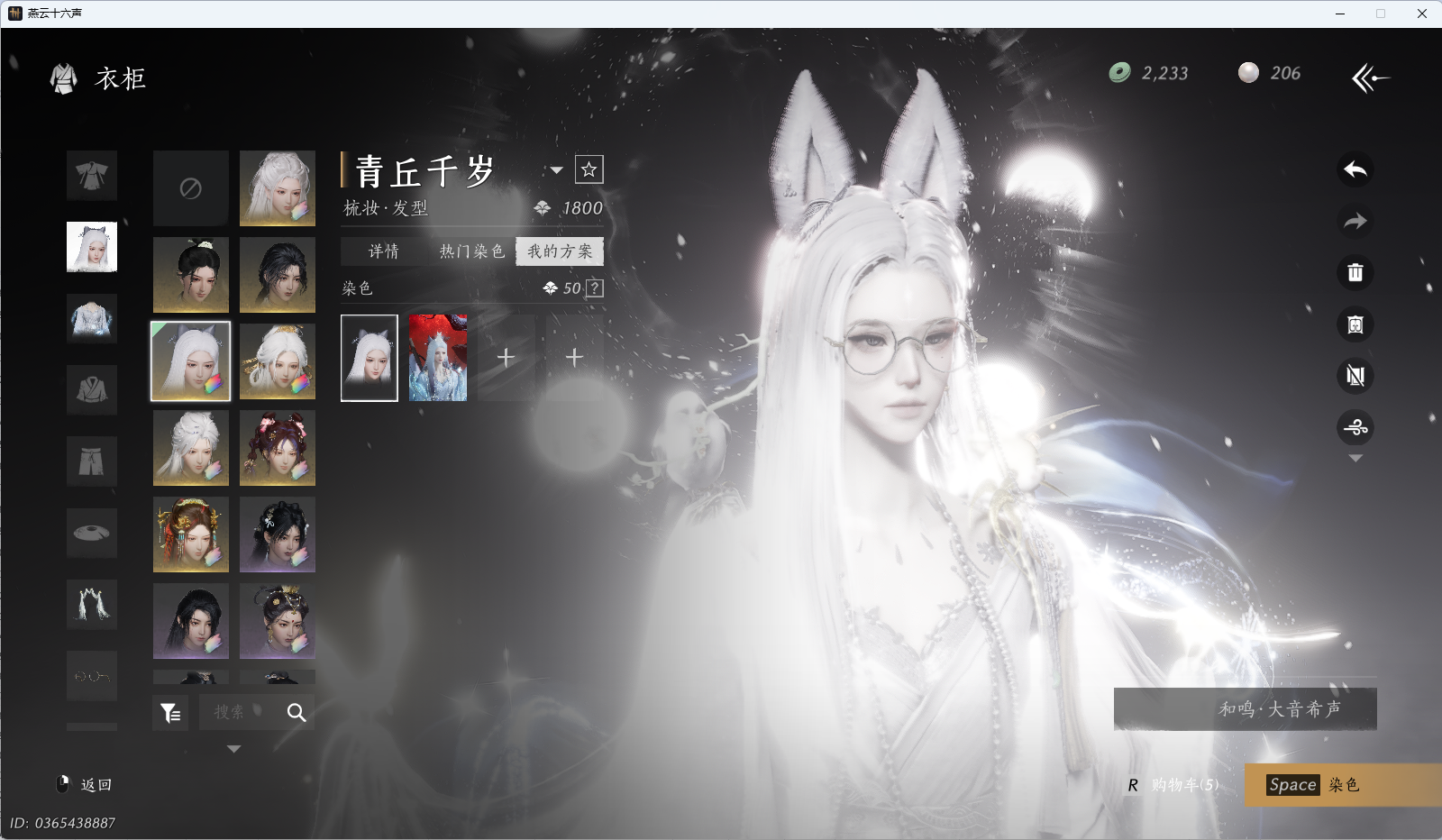This screenshot has height=840, width=1442.
Task: Click the wind effect icon
Action: coord(1355,427)
